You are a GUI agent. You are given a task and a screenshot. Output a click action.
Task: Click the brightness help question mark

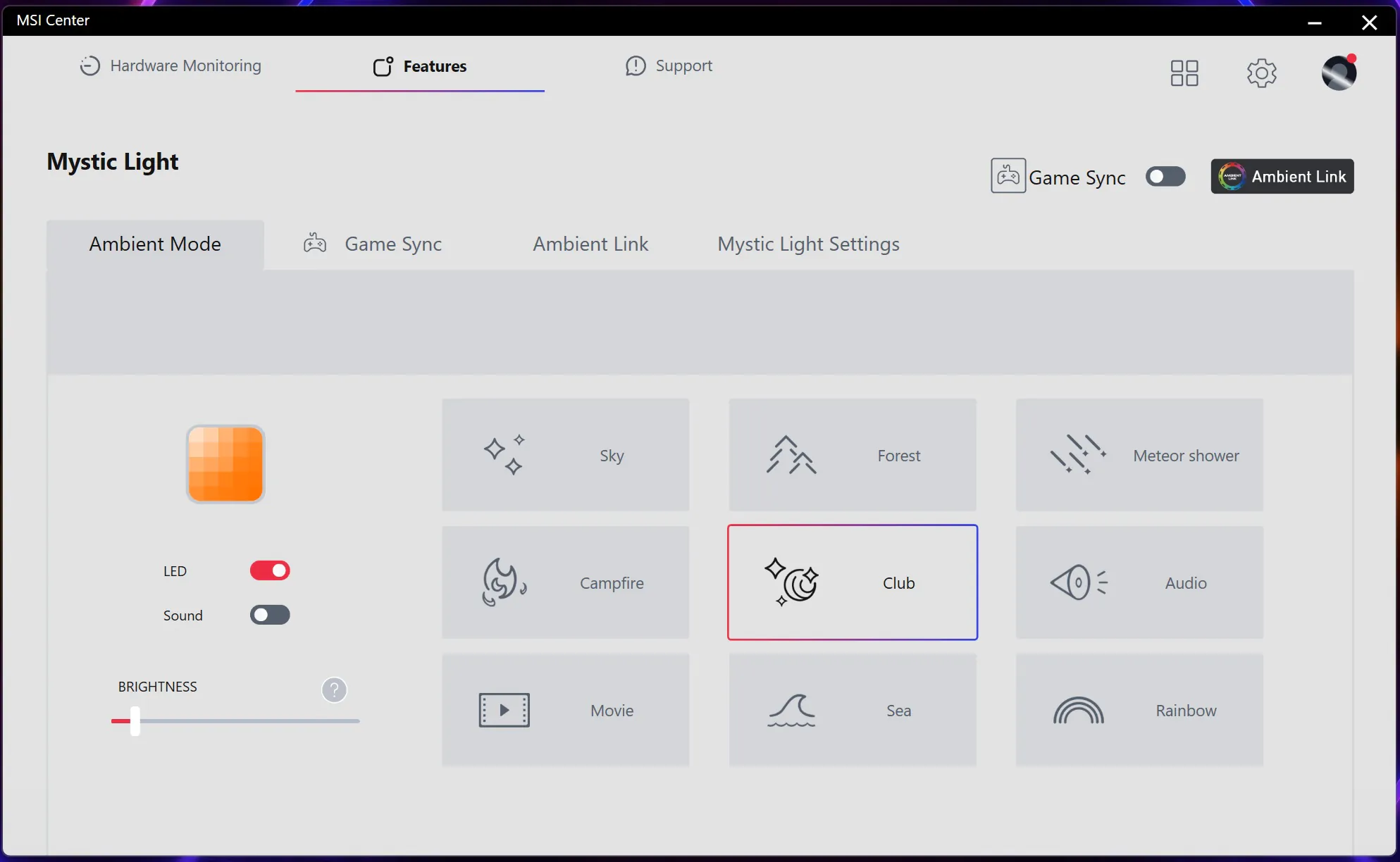point(334,689)
